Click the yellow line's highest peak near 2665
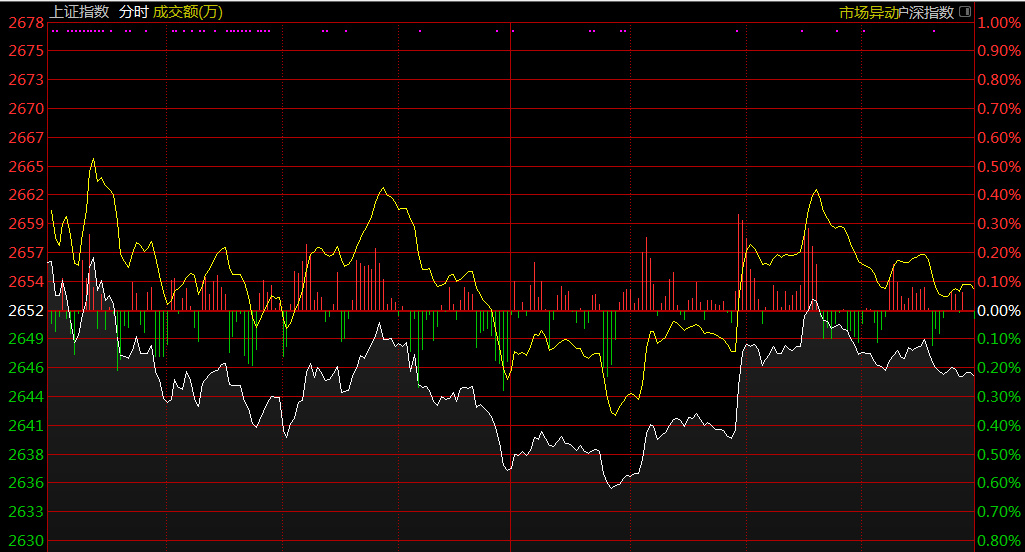This screenshot has height=552, width=1025. coord(93,158)
